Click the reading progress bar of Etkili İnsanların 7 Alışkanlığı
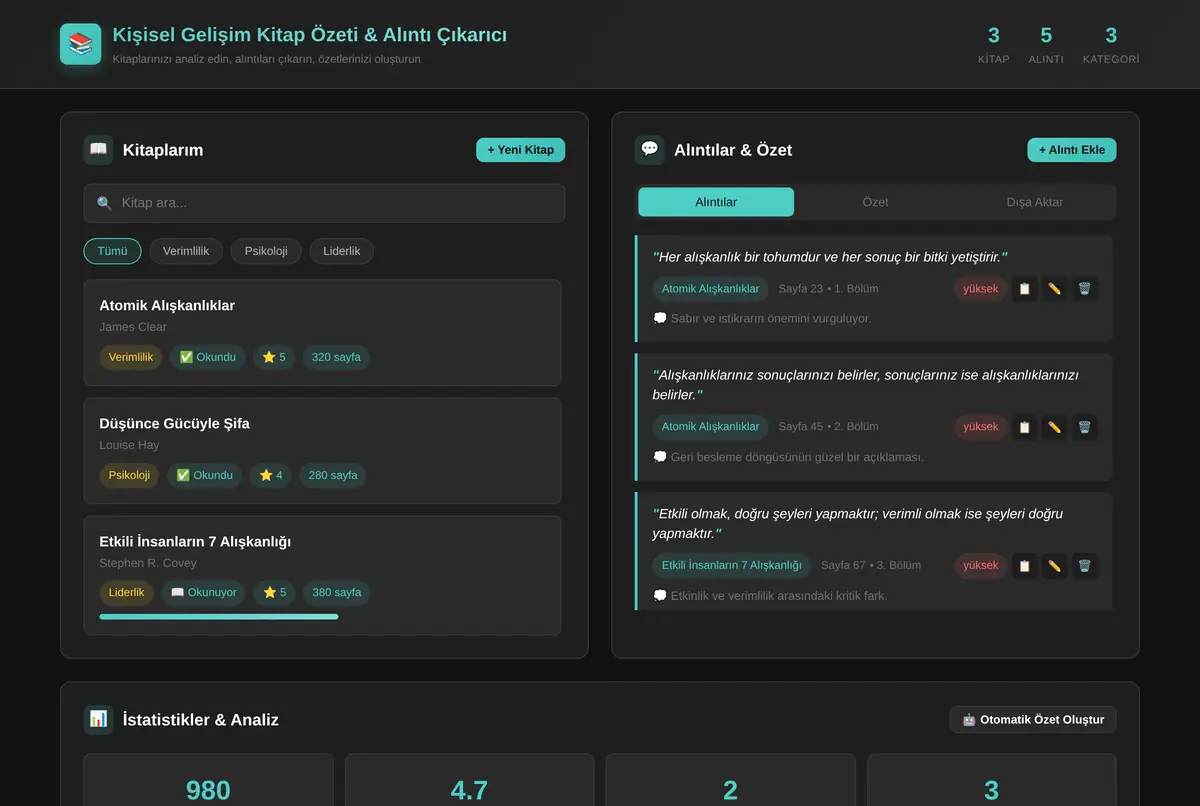Image resolution: width=1200 pixels, height=806 pixels. [219, 617]
